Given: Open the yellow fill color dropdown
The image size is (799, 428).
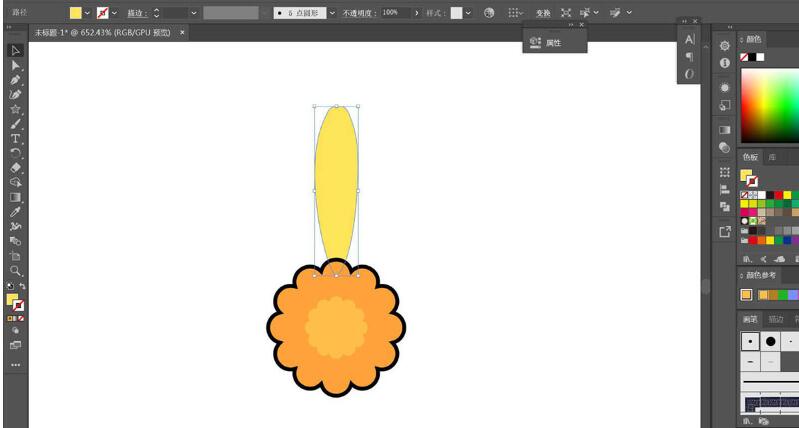Looking at the screenshot, I should click(x=87, y=13).
